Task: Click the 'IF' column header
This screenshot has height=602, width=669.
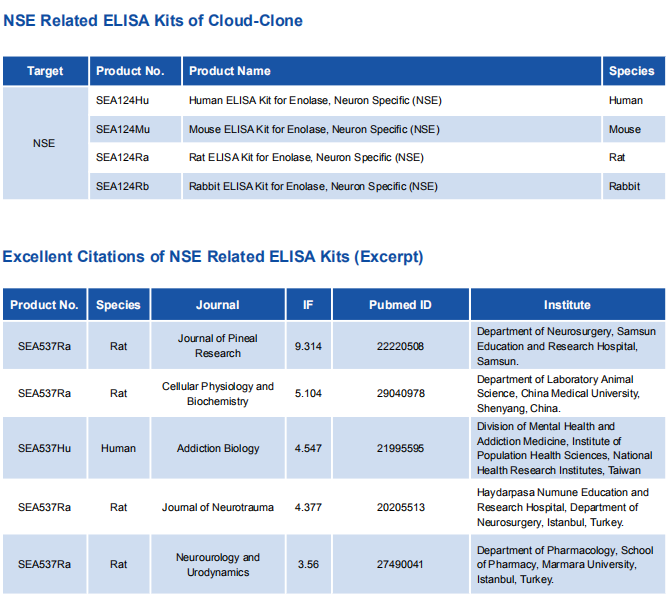Action: (308, 305)
